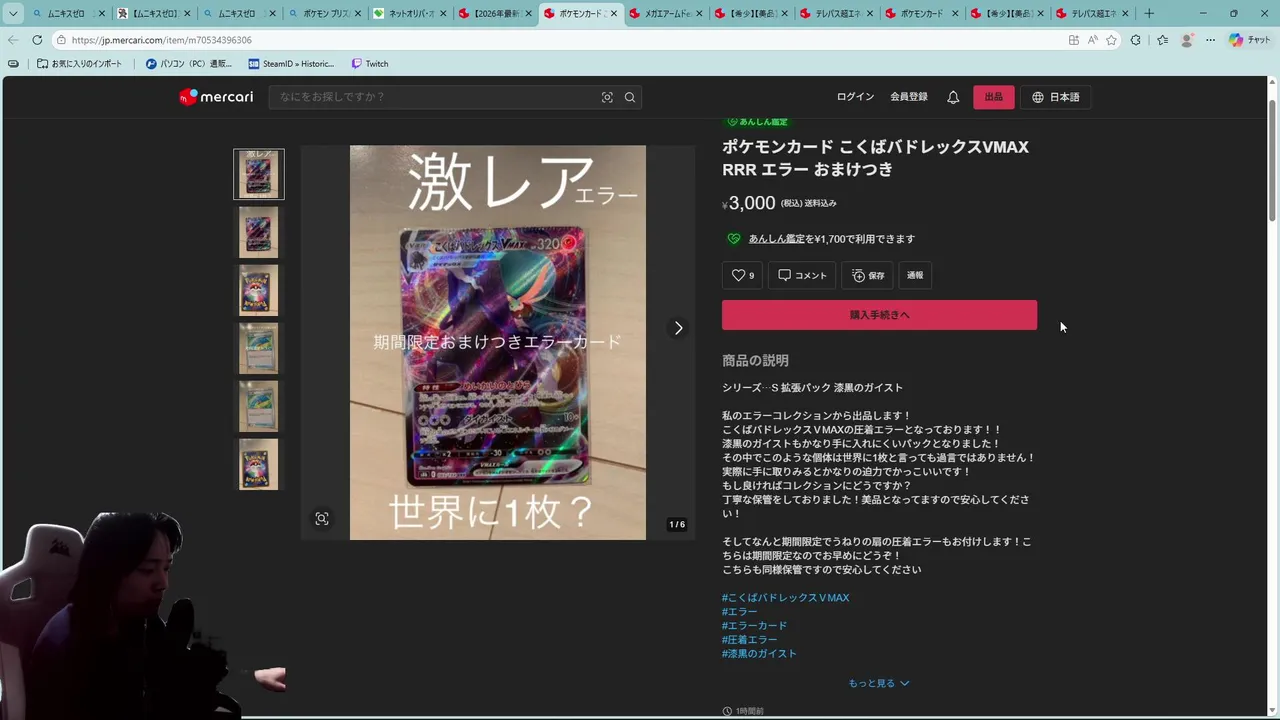1280x720 pixels.
Task: Click the main product image
Action: tap(498, 343)
